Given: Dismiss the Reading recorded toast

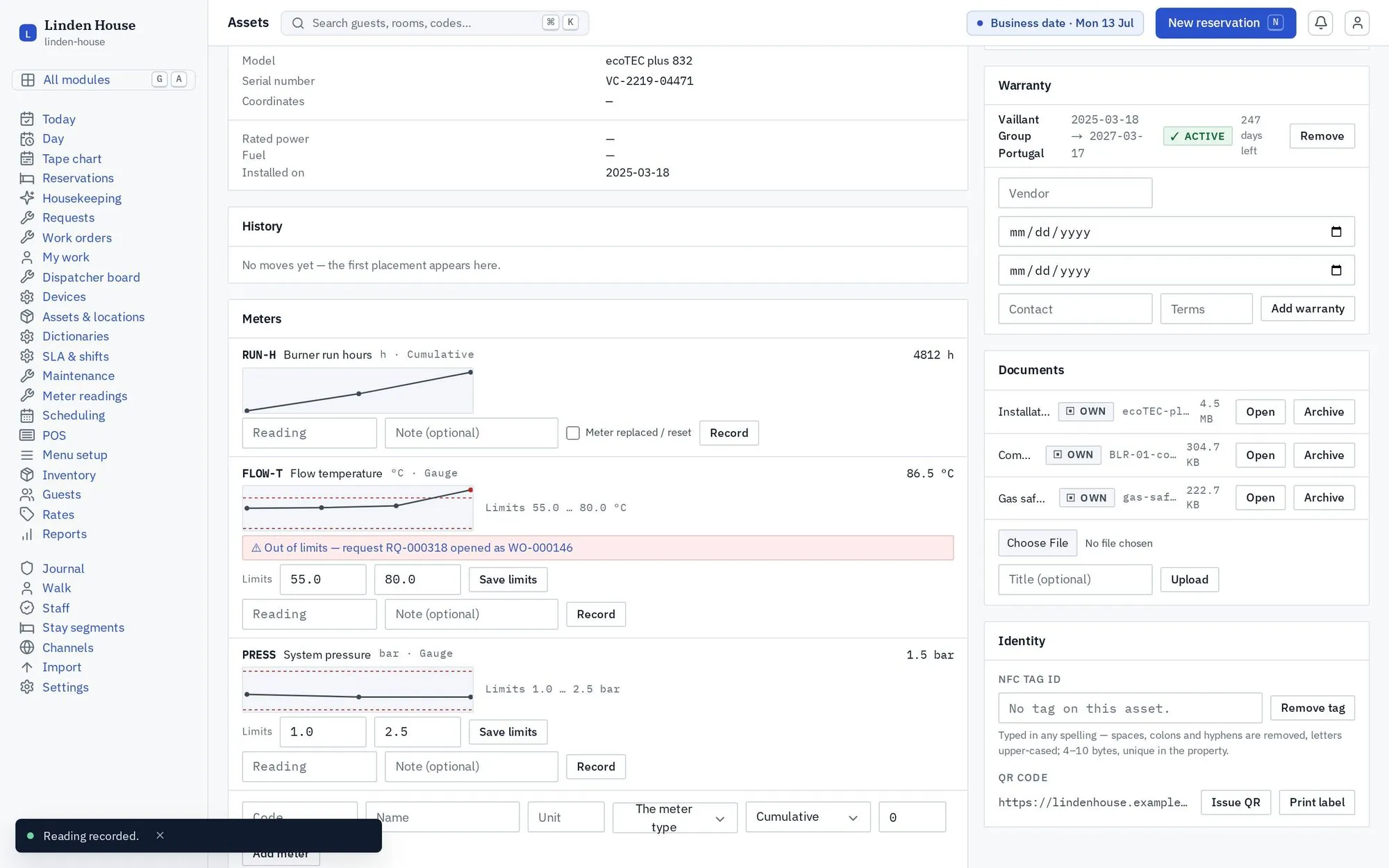Looking at the screenshot, I should tap(160, 835).
